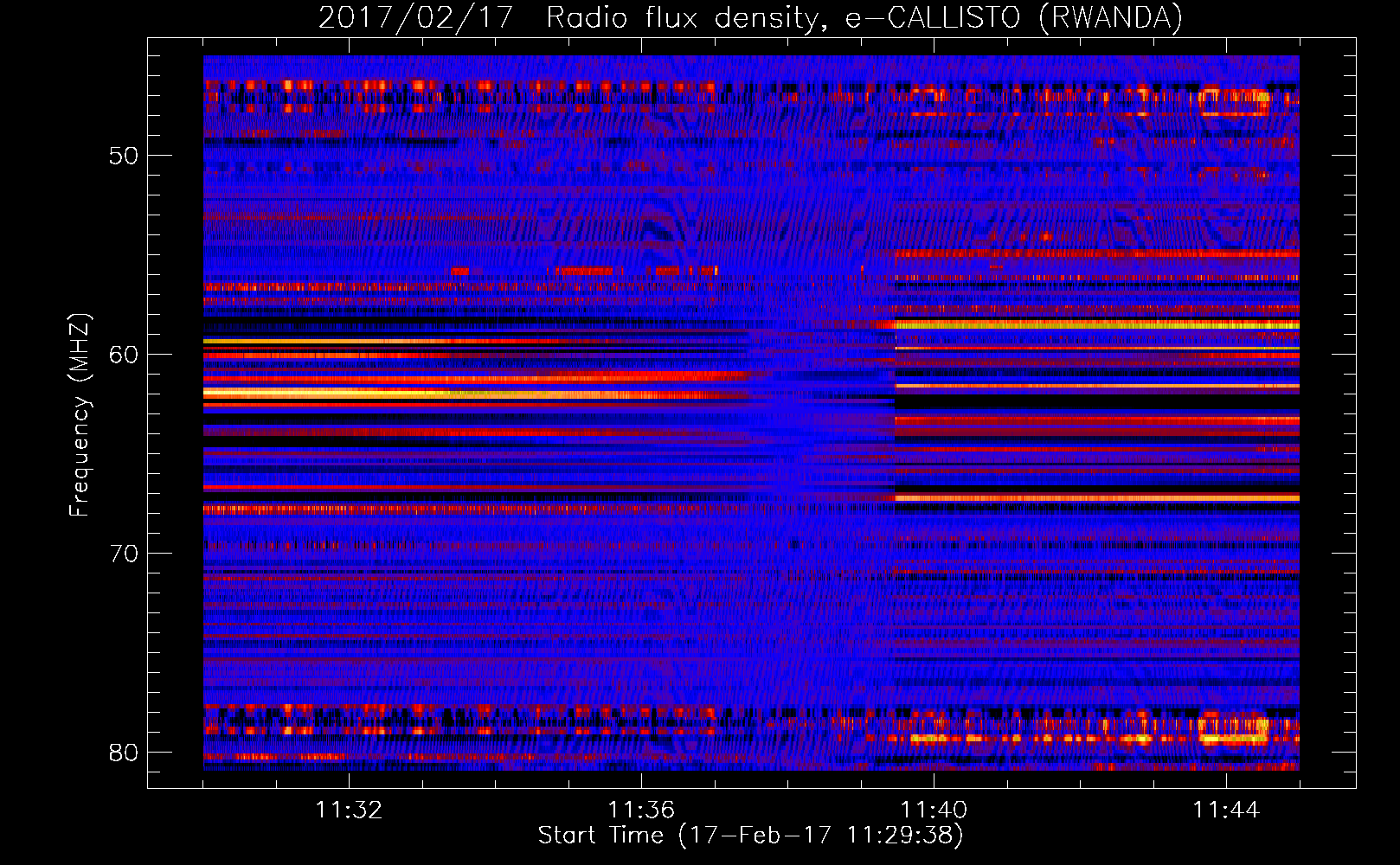Click the '11:40' time tick label
The image size is (1400, 865).
[934, 810]
